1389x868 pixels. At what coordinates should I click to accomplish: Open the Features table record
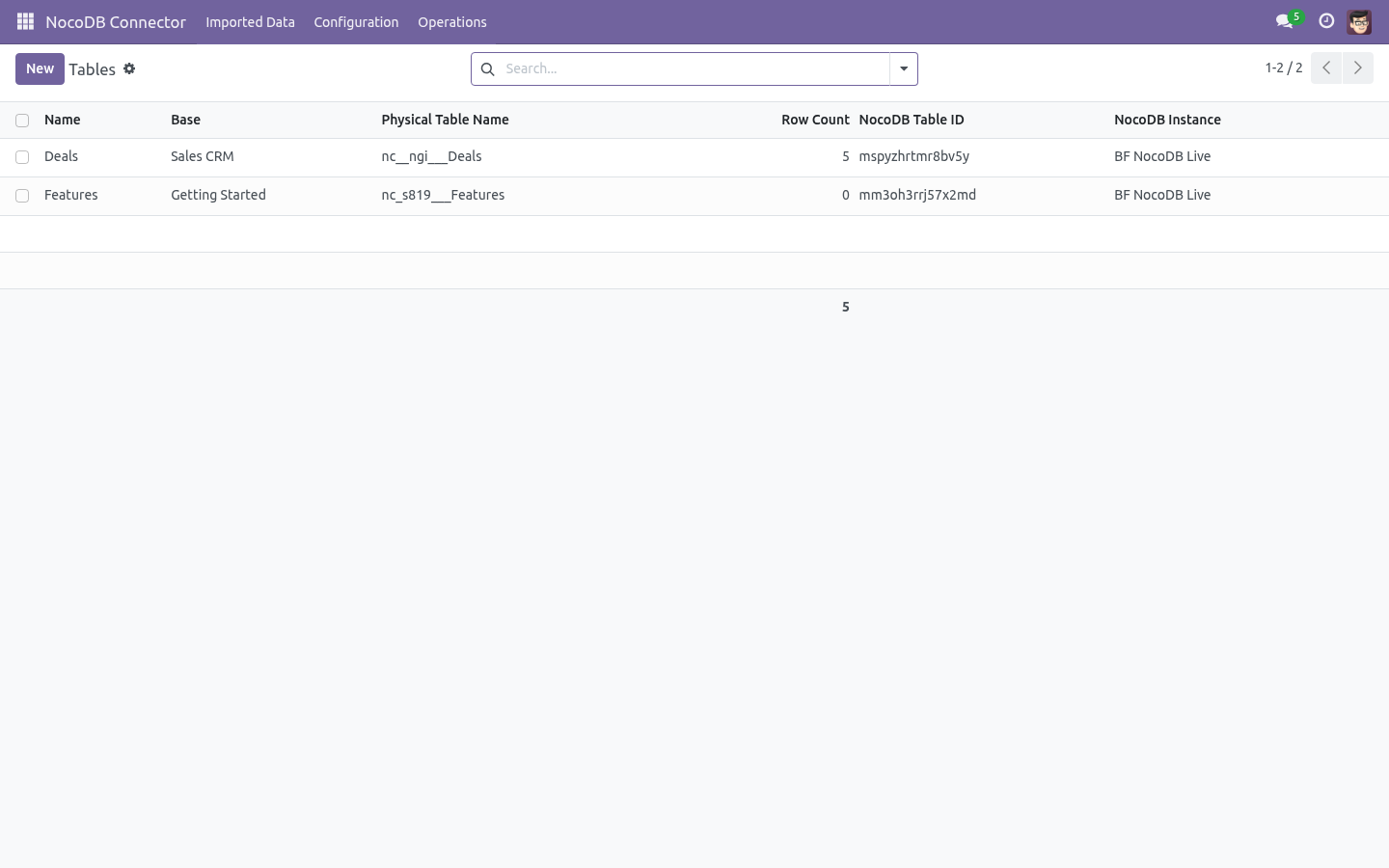(x=71, y=195)
